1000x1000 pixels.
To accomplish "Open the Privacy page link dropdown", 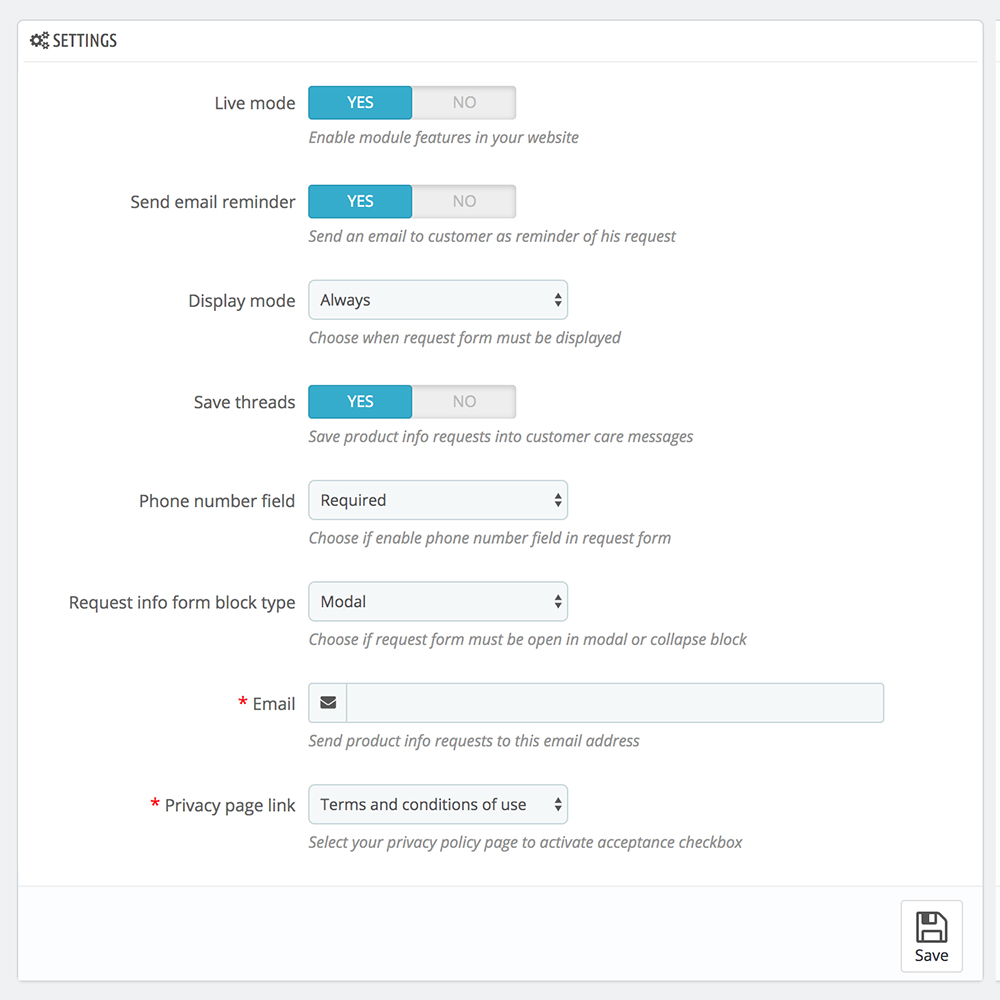I will point(438,805).
